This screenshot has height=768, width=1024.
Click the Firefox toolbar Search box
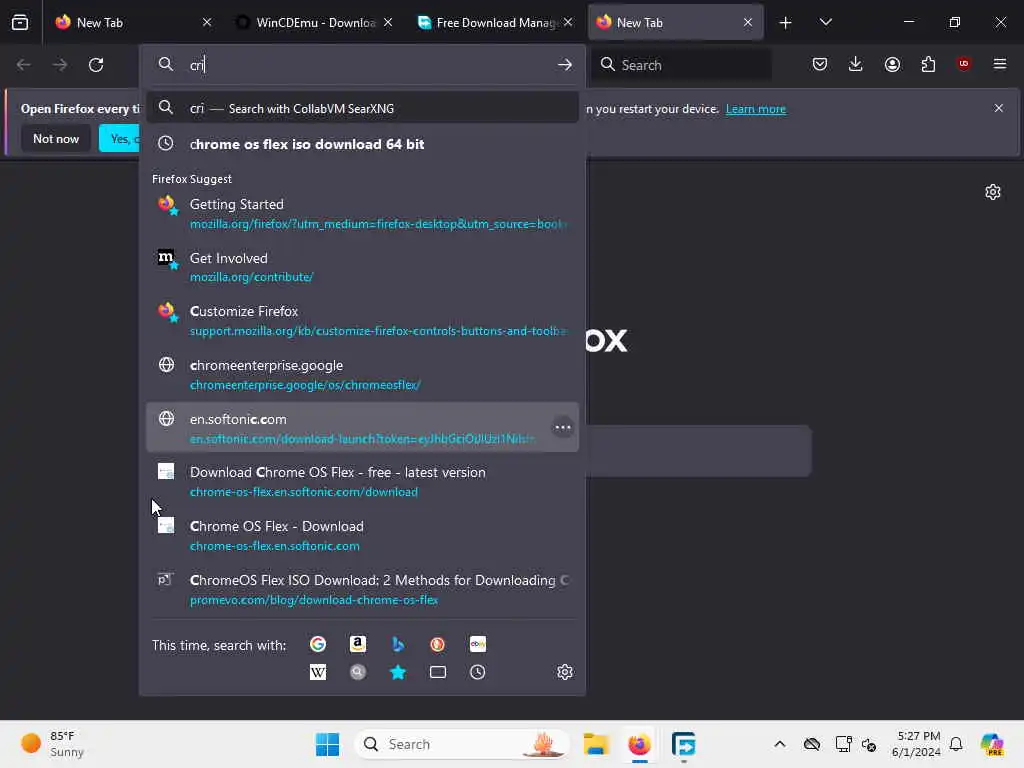tap(681, 65)
